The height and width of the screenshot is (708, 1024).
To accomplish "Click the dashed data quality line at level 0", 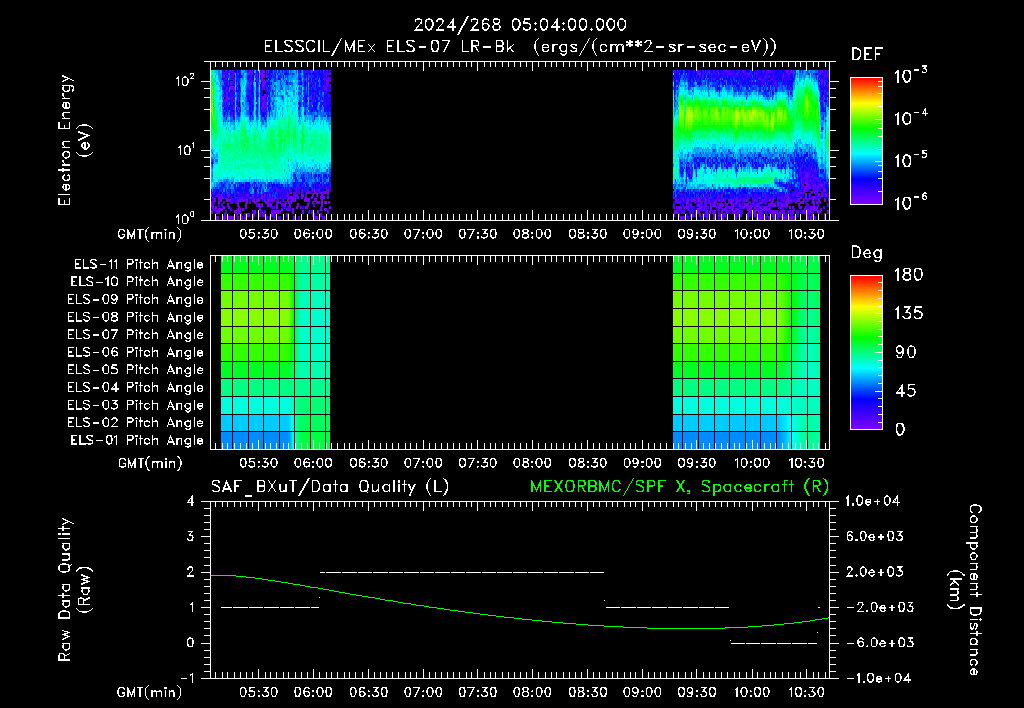I will [x=774, y=643].
